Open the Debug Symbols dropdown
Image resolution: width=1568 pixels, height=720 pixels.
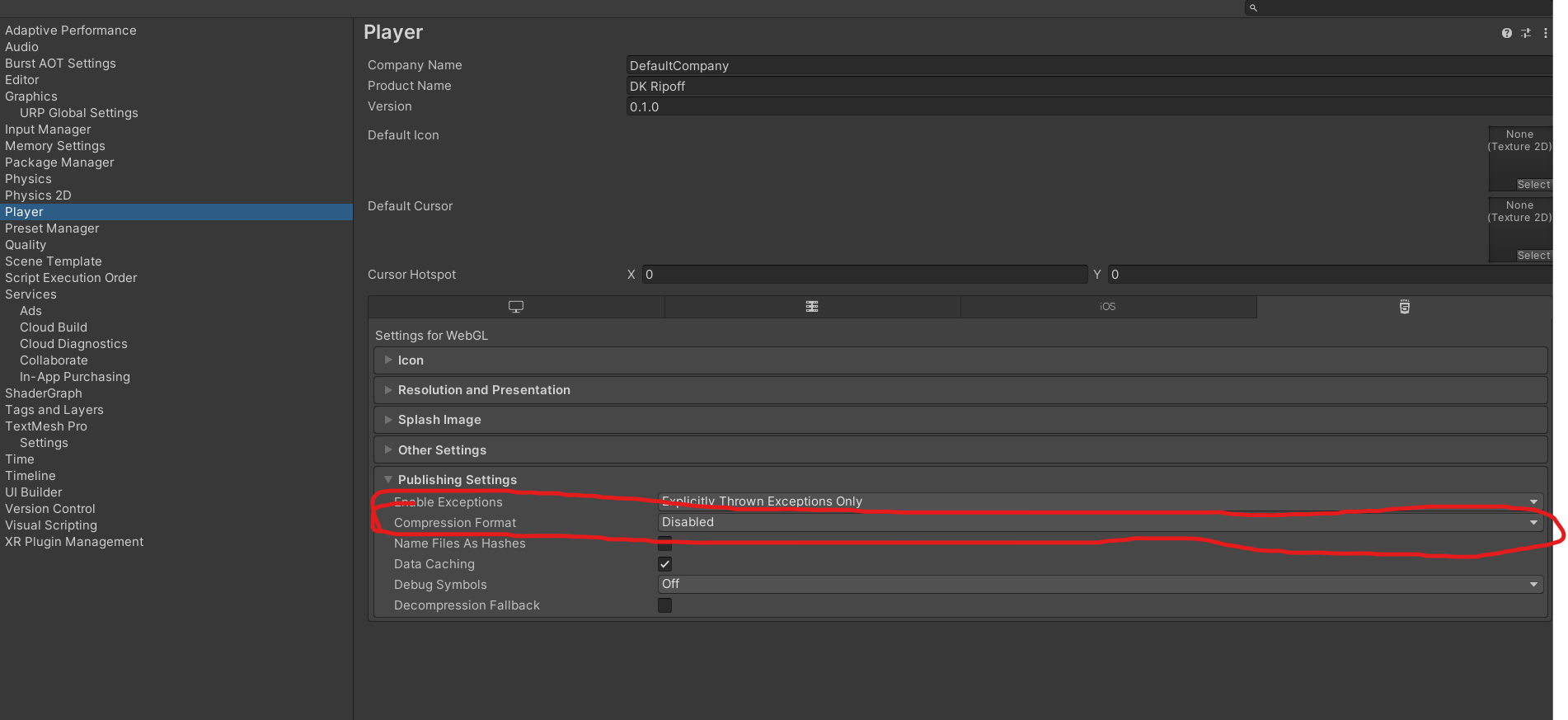[1100, 584]
